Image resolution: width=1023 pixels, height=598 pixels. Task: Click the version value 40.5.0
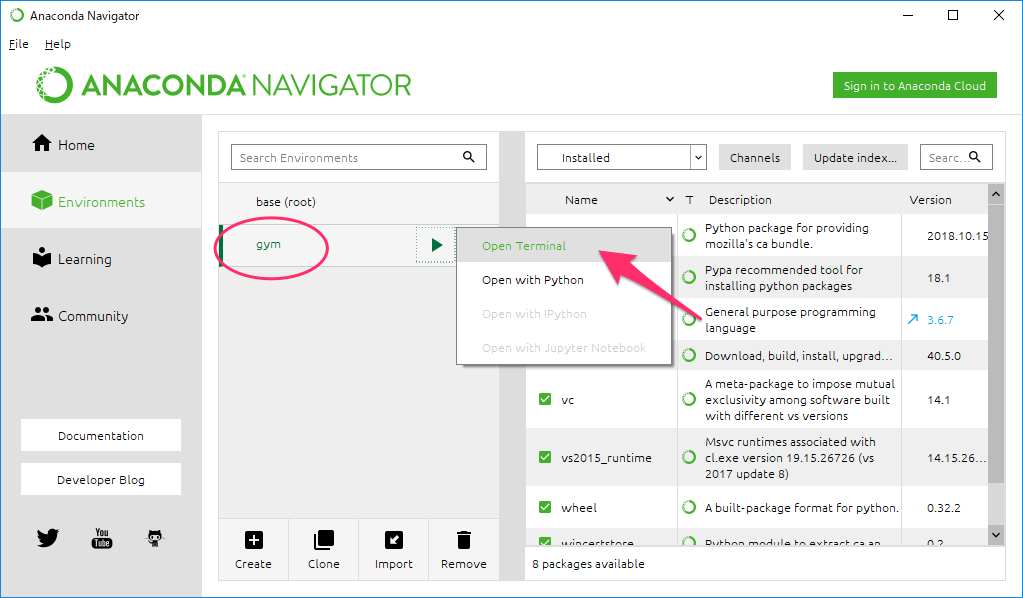point(943,355)
